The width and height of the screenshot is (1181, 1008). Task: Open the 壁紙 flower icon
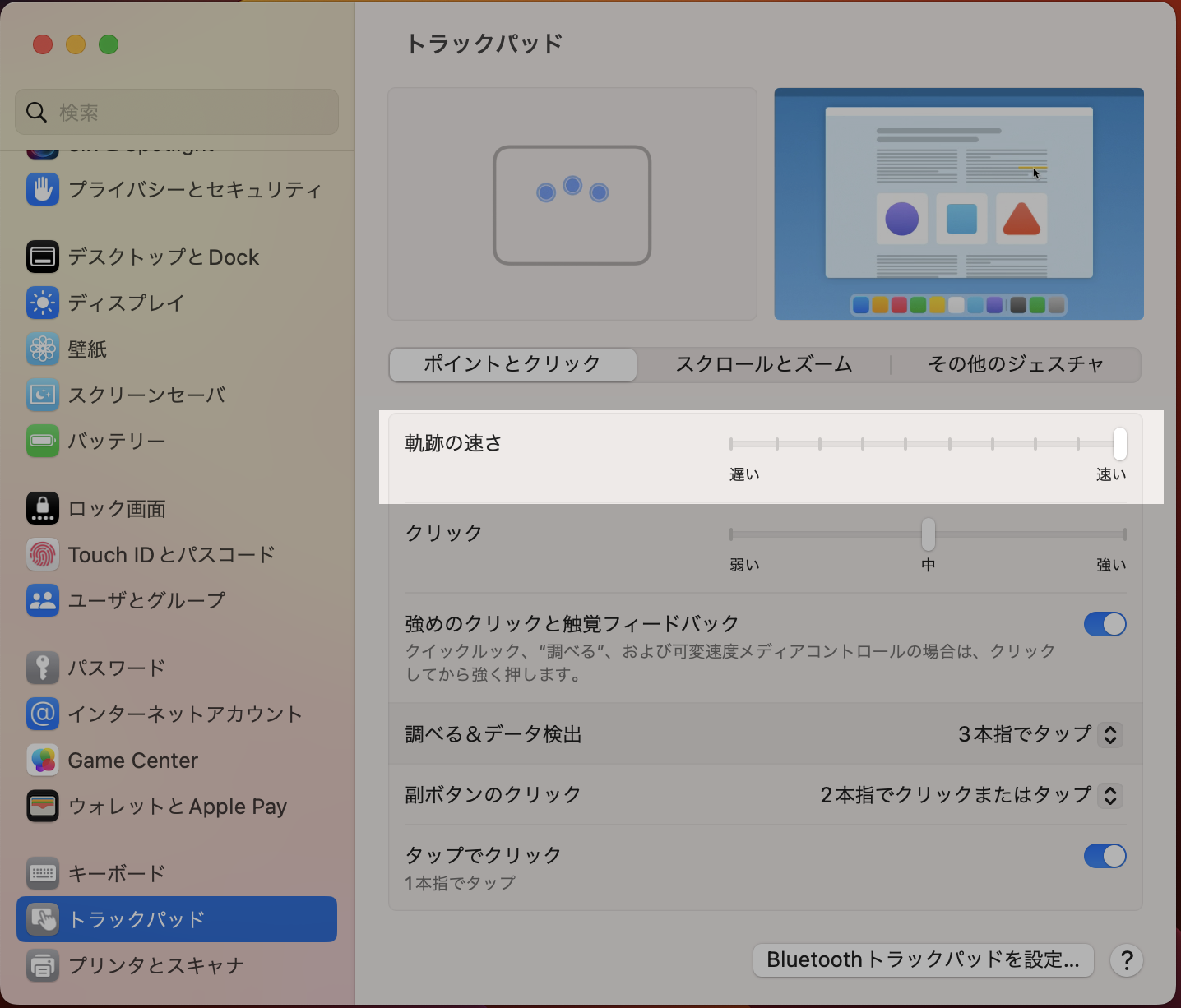point(43,349)
